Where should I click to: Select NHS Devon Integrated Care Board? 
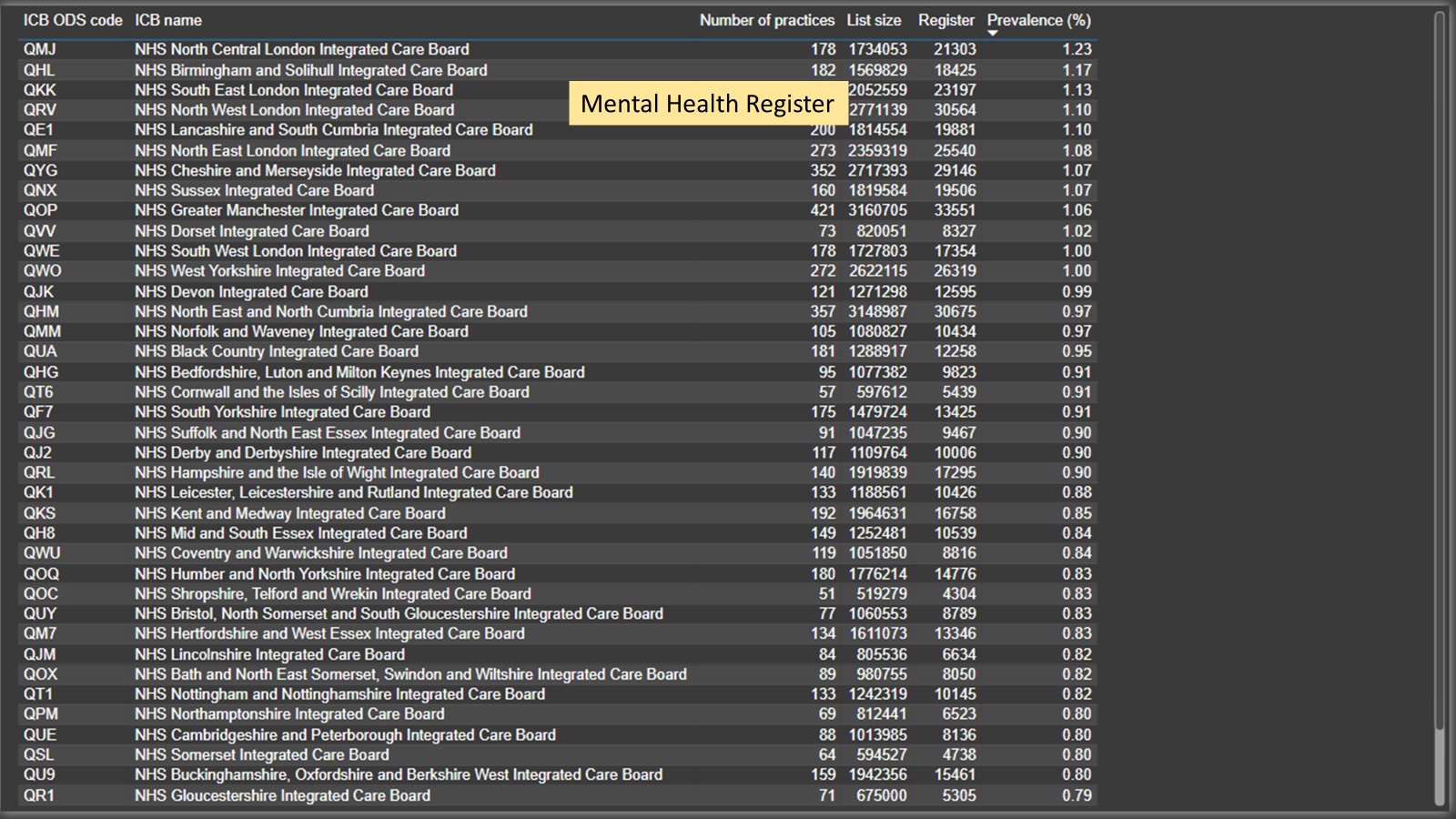[252, 291]
